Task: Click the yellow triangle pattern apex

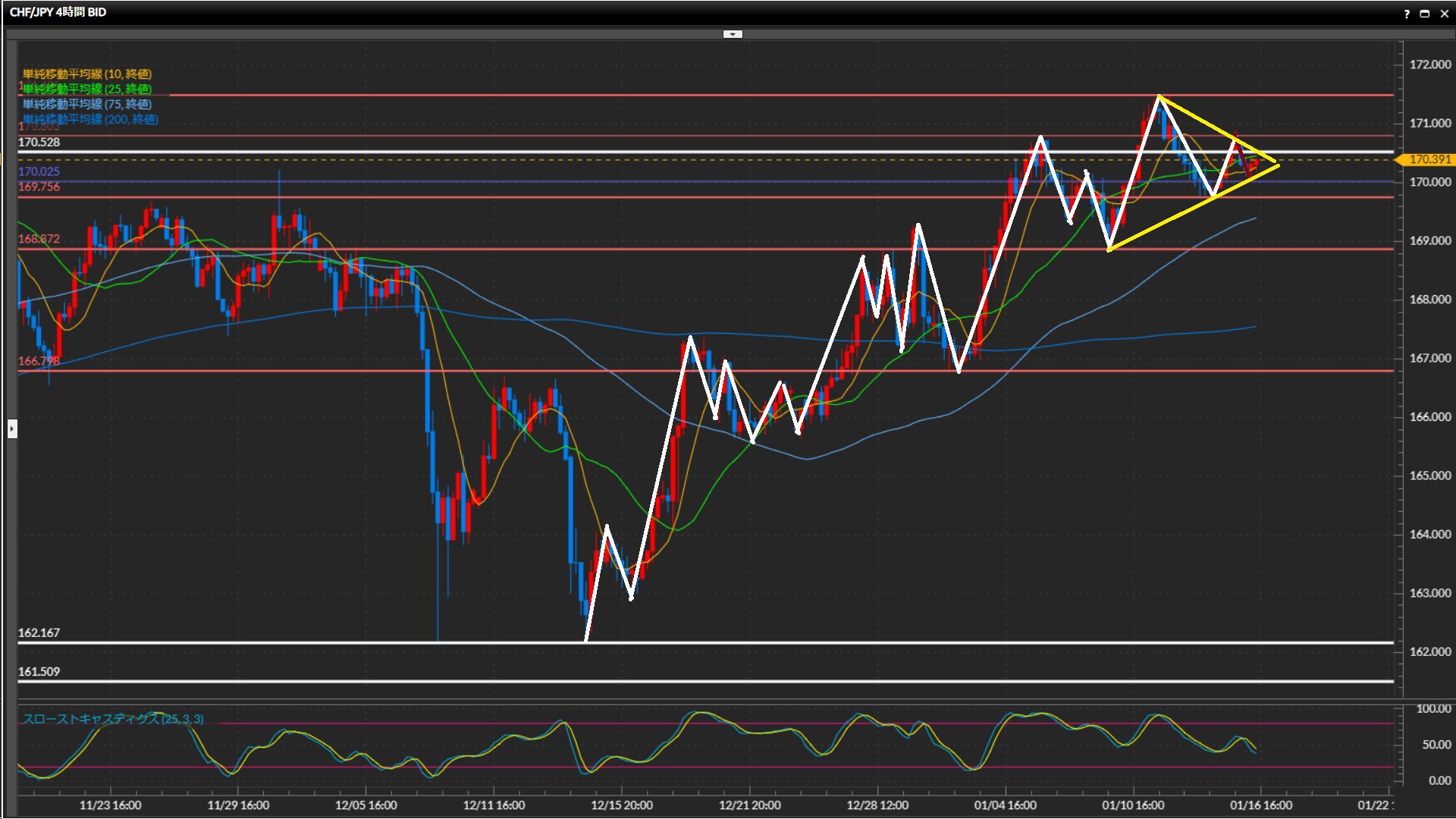Action: point(1279,164)
